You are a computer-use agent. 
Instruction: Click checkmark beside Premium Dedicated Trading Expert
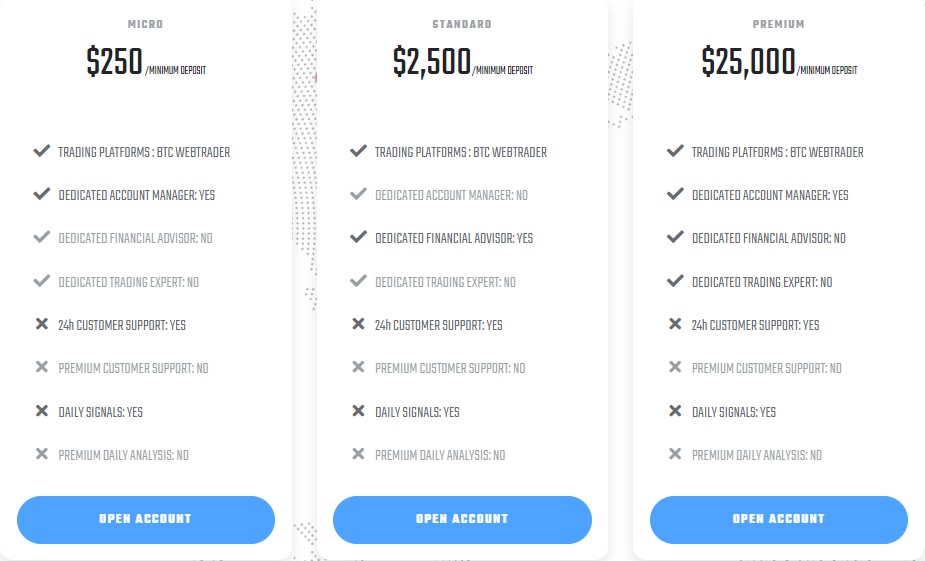click(675, 281)
